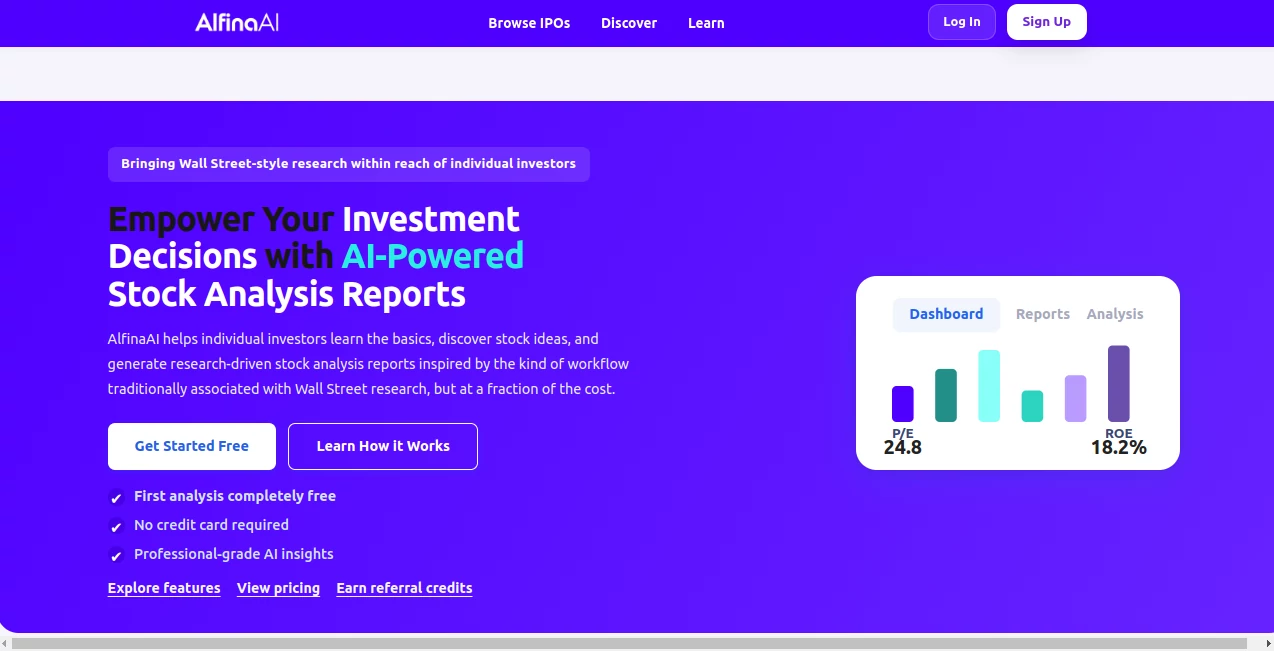Click the lavender chart bar
The height and width of the screenshot is (651, 1274).
(x=1075, y=399)
